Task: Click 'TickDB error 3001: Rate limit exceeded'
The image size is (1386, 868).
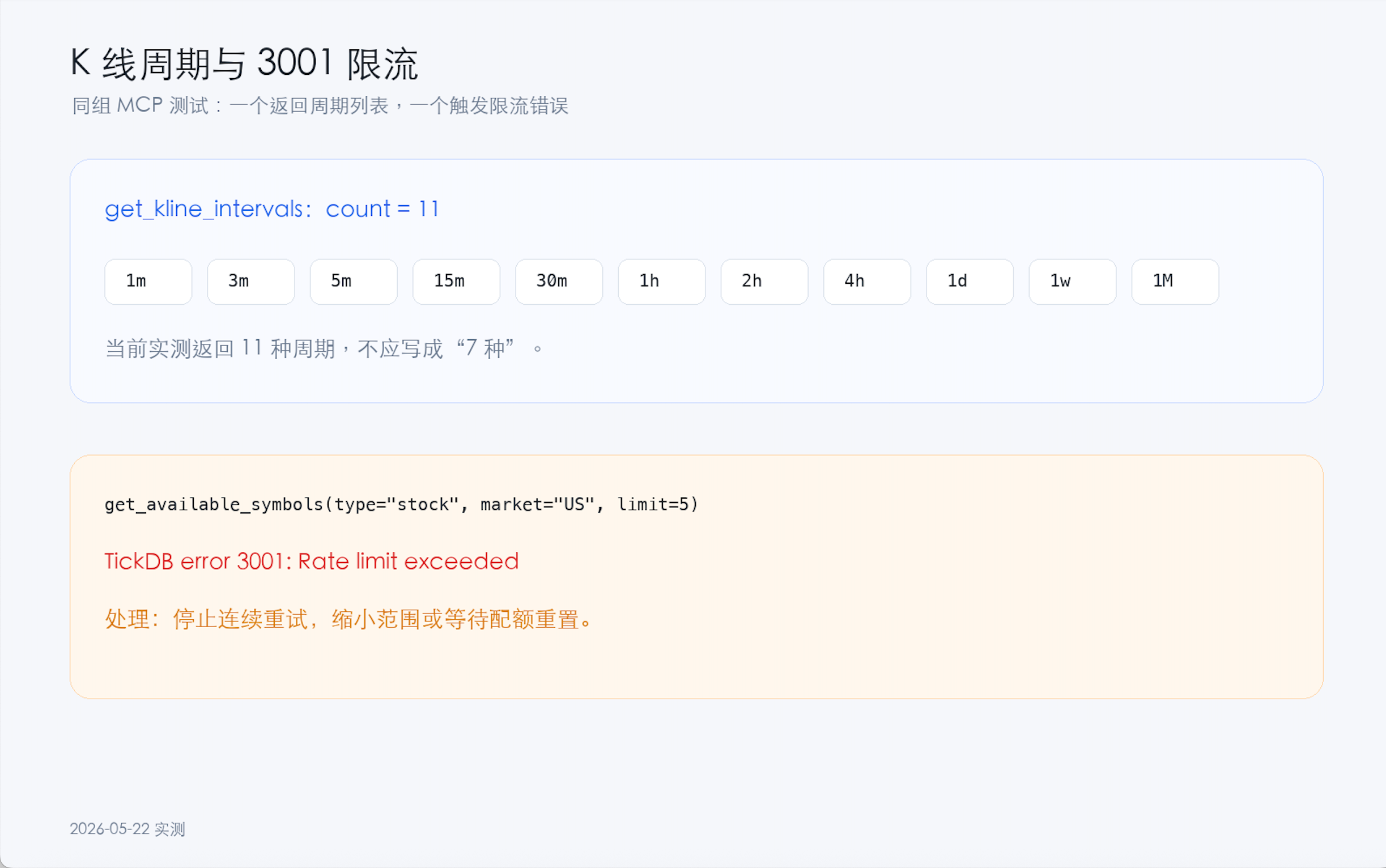Action: tap(312, 561)
